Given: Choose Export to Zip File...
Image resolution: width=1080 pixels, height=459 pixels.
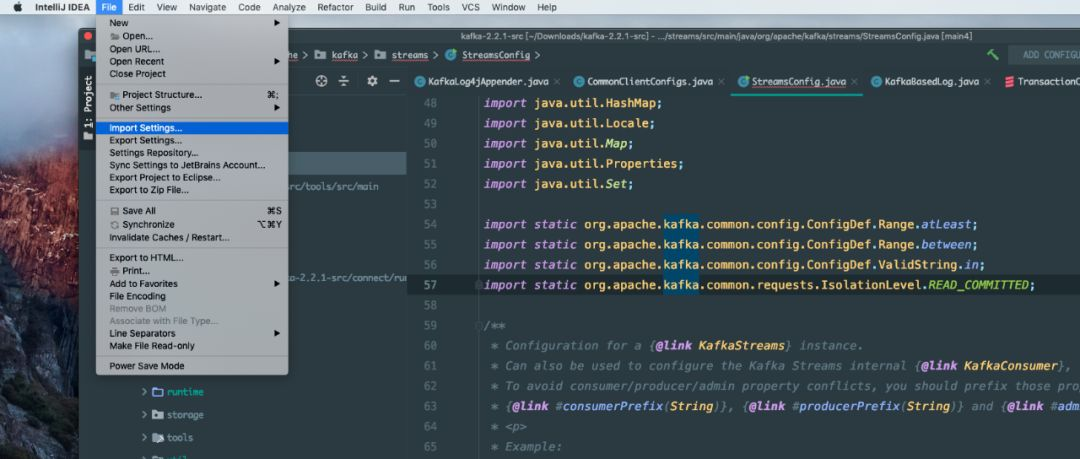Looking at the screenshot, I should click(x=192, y=190).
